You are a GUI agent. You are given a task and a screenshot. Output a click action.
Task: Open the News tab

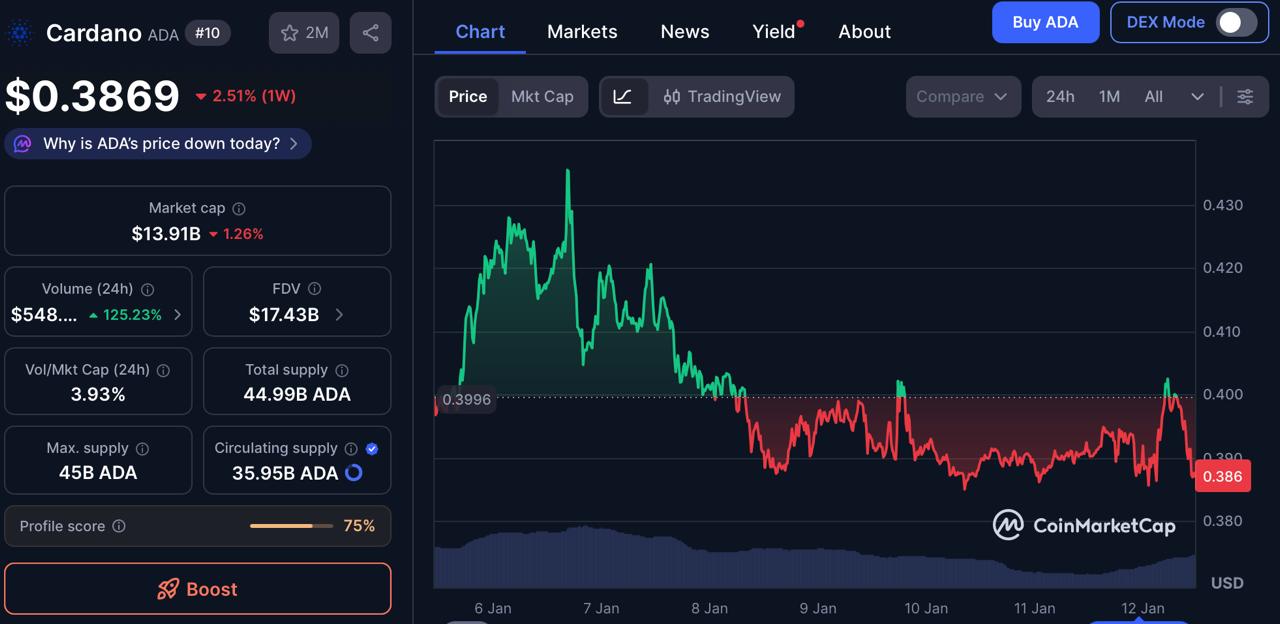pos(684,31)
